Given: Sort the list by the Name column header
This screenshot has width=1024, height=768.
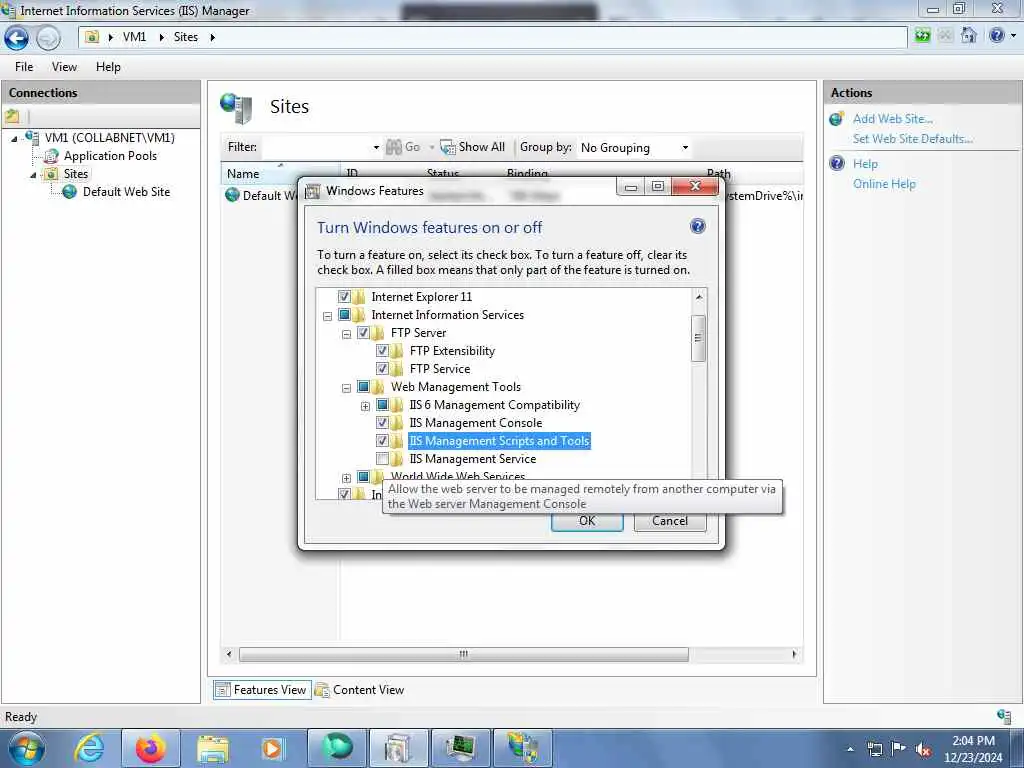Looking at the screenshot, I should [x=280, y=174].
